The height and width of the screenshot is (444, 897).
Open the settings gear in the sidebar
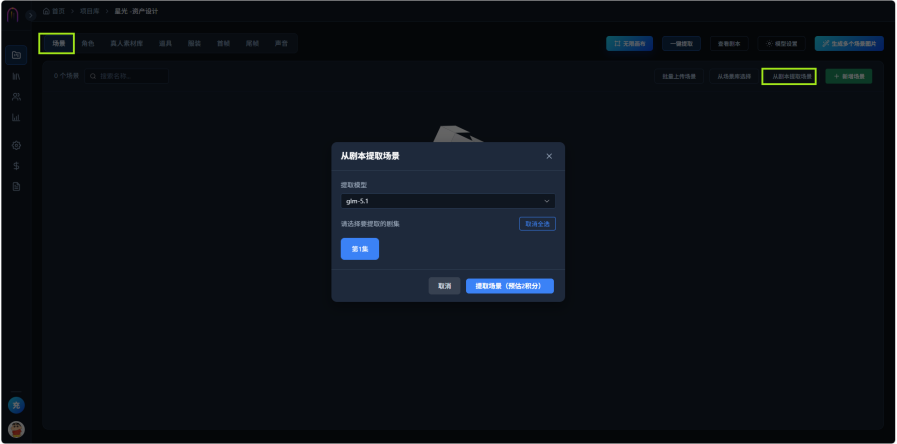coord(16,145)
